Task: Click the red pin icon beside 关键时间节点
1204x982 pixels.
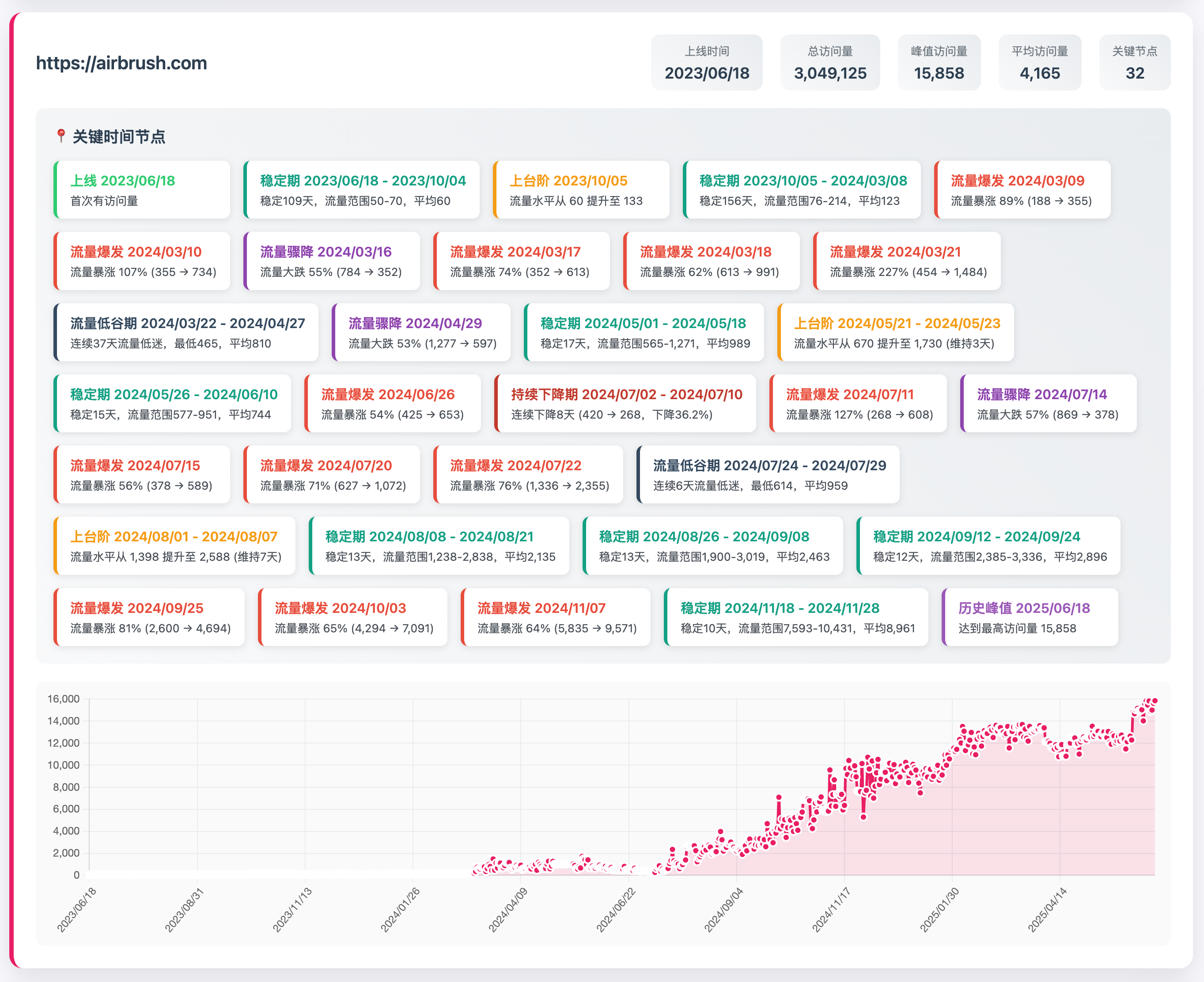Action: tap(61, 136)
